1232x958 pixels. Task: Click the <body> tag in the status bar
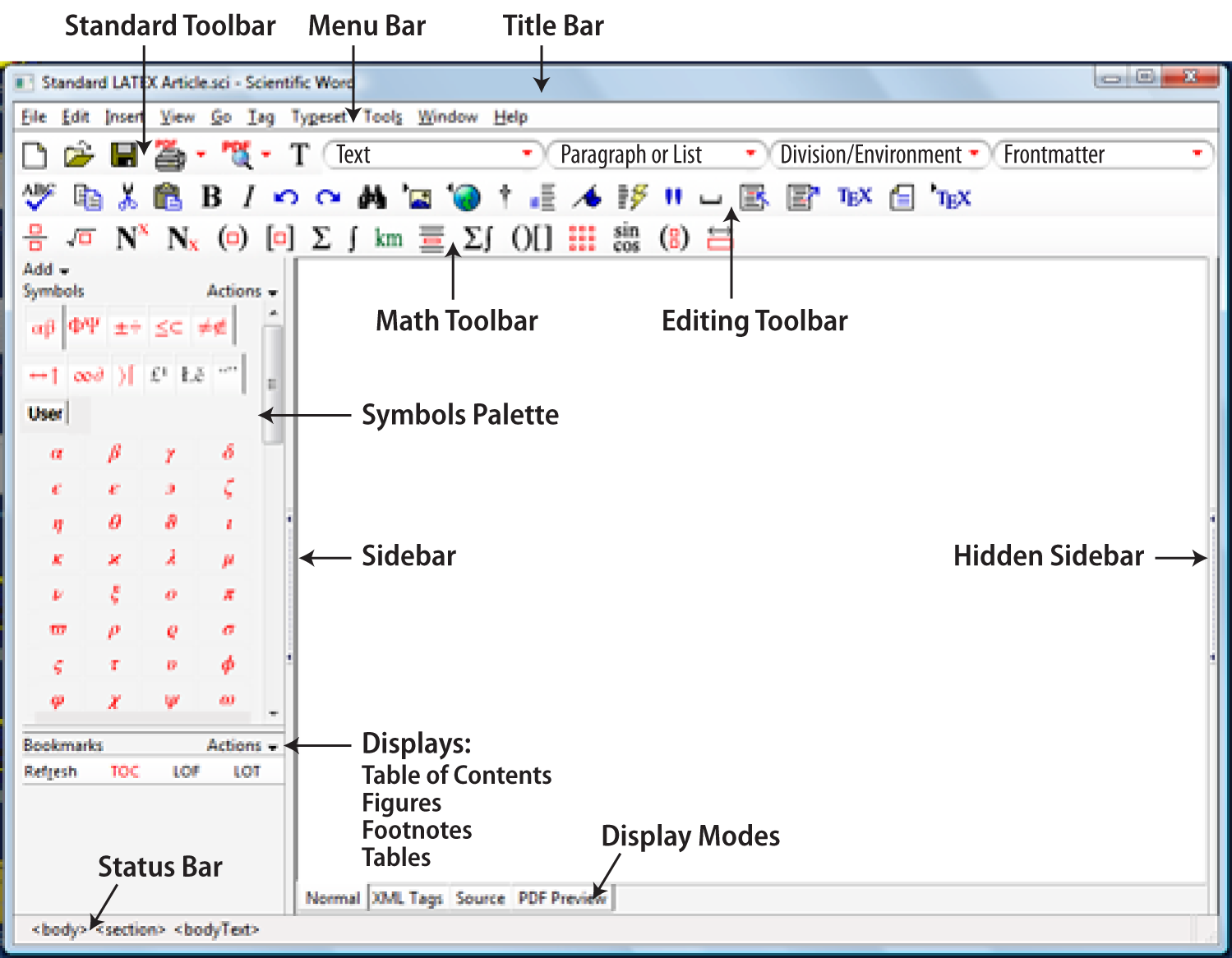click(x=59, y=929)
